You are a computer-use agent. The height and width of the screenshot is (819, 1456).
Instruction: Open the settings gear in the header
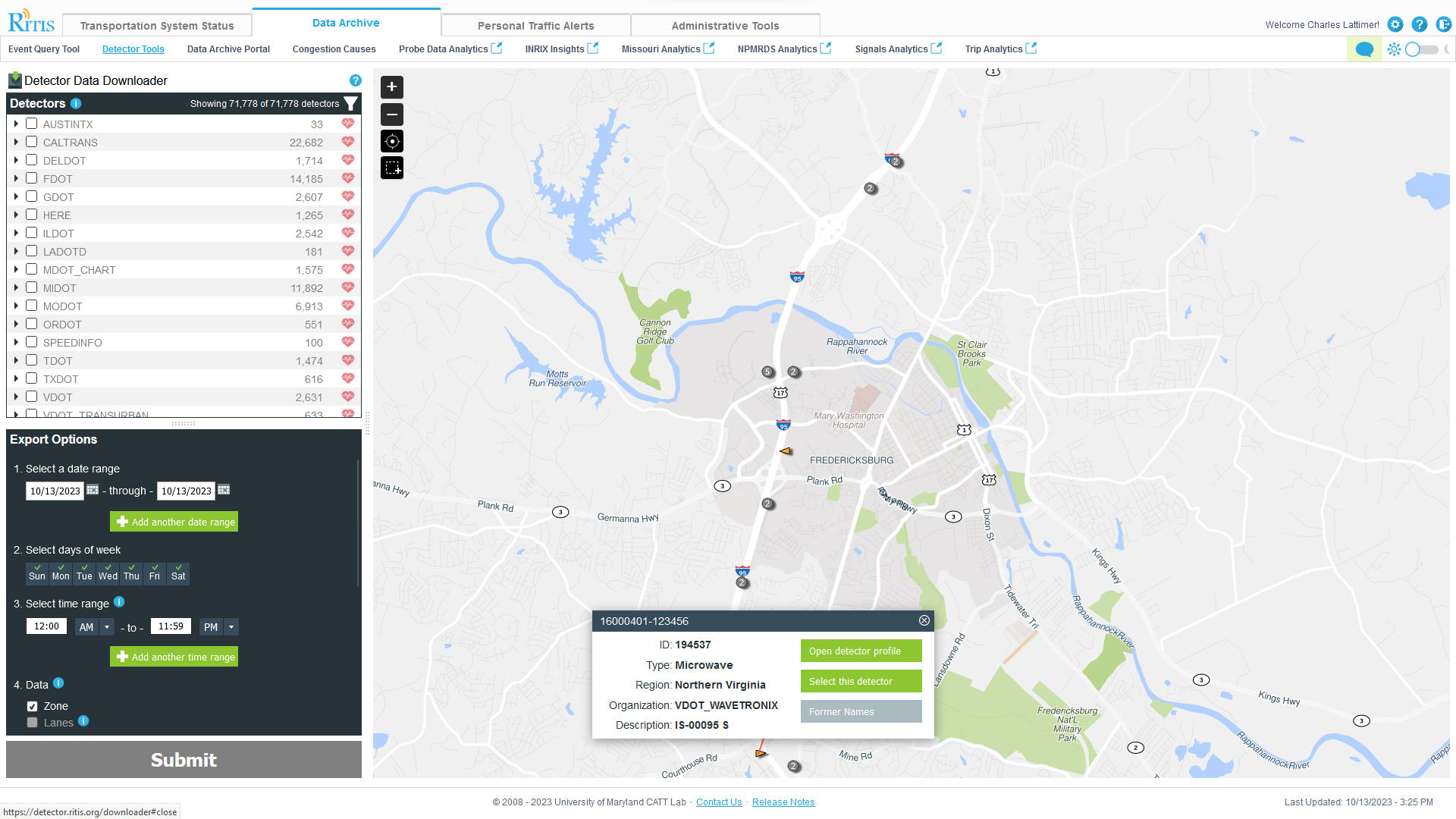(1395, 24)
